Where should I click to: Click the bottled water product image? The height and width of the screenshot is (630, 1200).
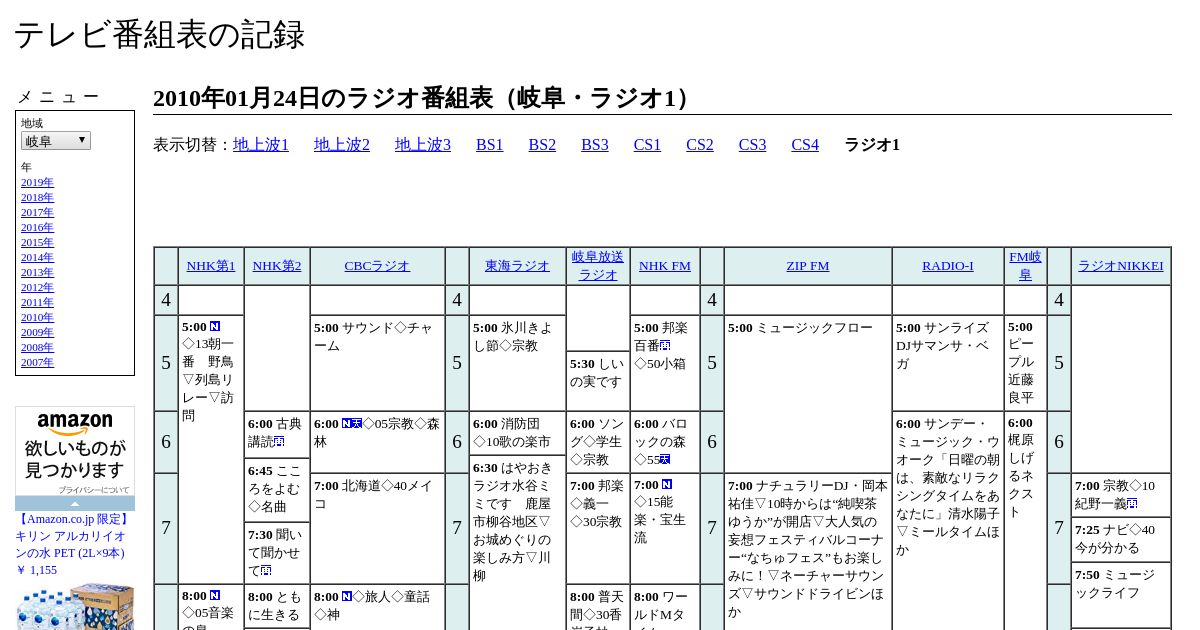(75, 606)
